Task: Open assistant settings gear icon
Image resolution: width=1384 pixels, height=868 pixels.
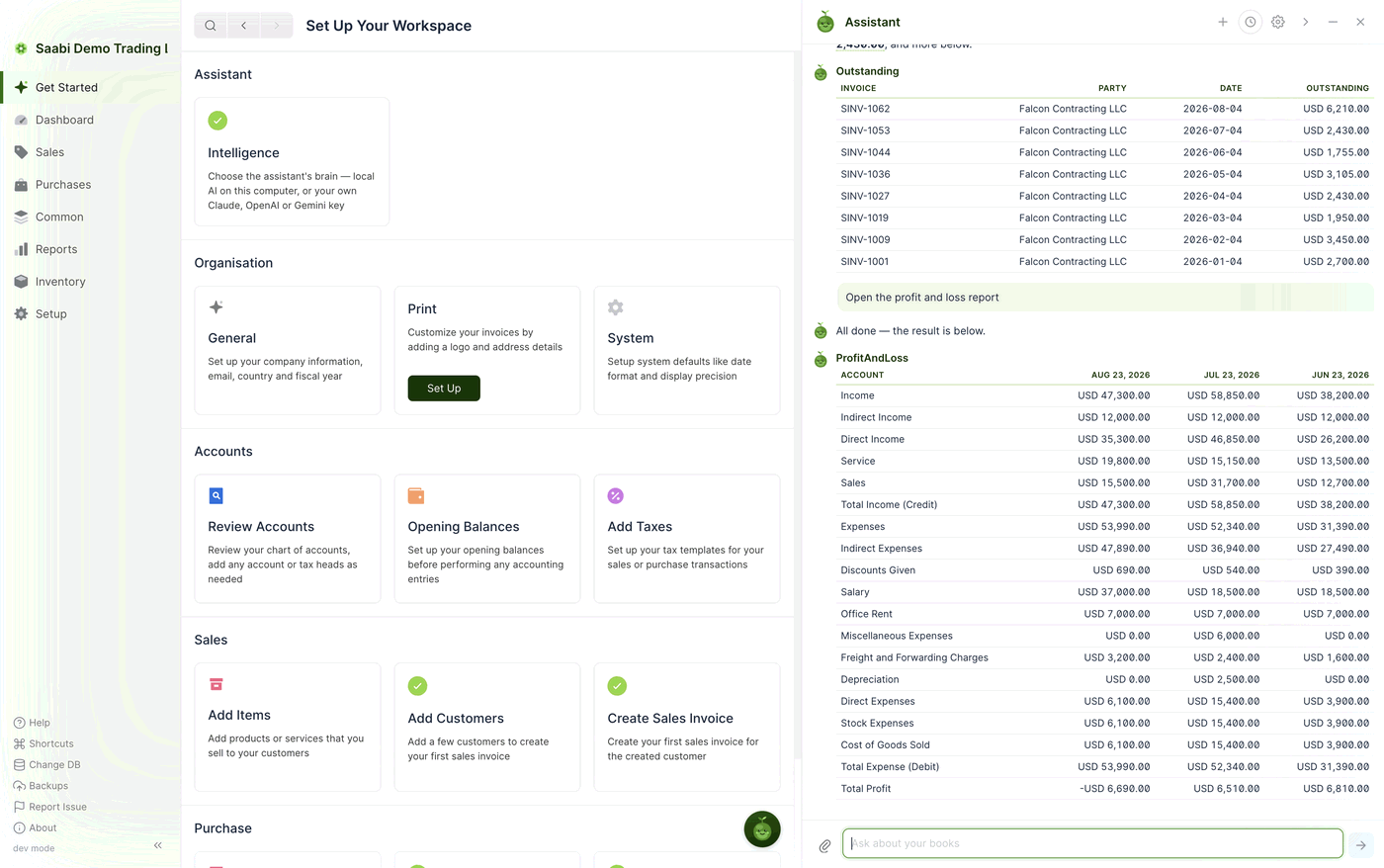Action: [1278, 22]
